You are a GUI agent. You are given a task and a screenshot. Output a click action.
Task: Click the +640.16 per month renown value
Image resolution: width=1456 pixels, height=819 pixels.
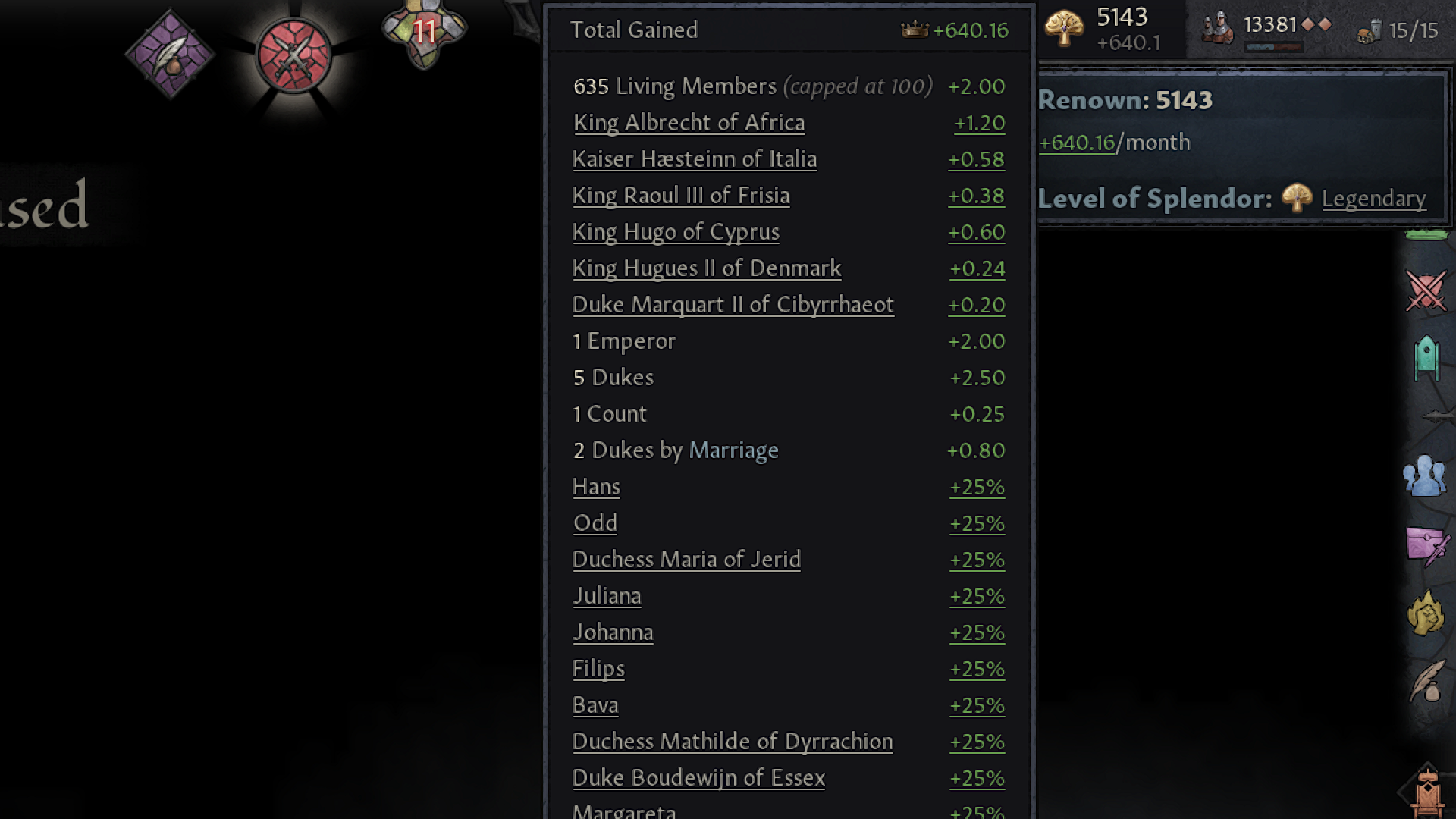click(x=1077, y=143)
